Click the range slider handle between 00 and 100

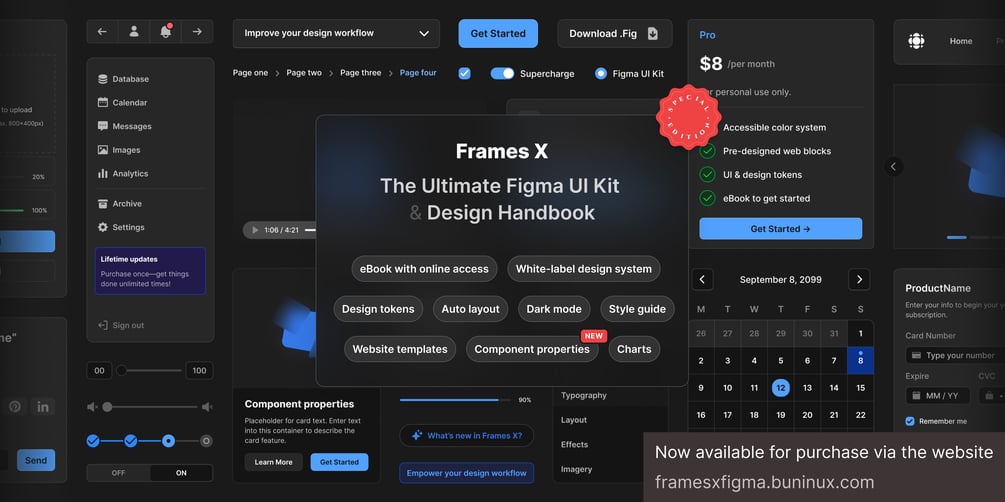[121, 370]
